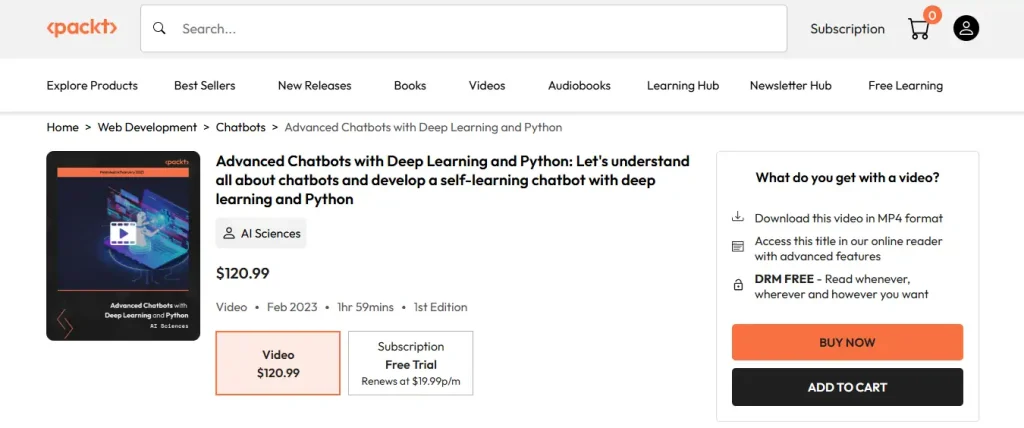1024x428 pixels.
Task: Click the 1hr 59mins duration text
Action: [366, 307]
